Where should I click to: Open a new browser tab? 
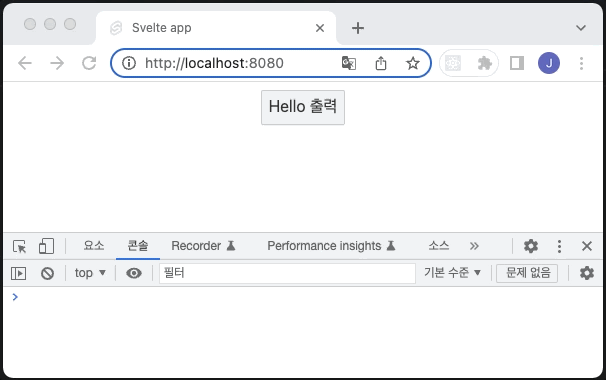[358, 28]
